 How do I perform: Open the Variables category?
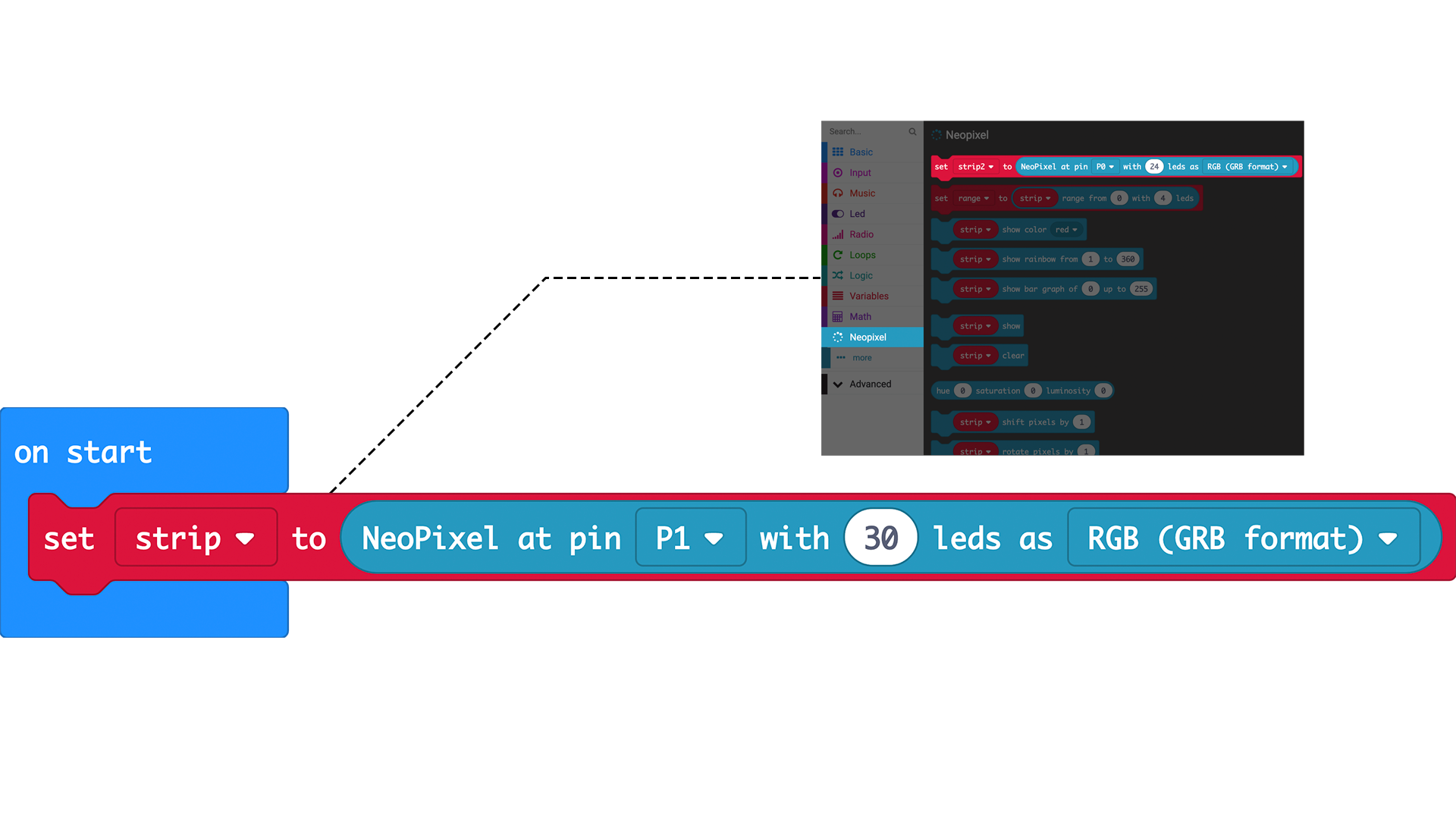click(x=868, y=297)
